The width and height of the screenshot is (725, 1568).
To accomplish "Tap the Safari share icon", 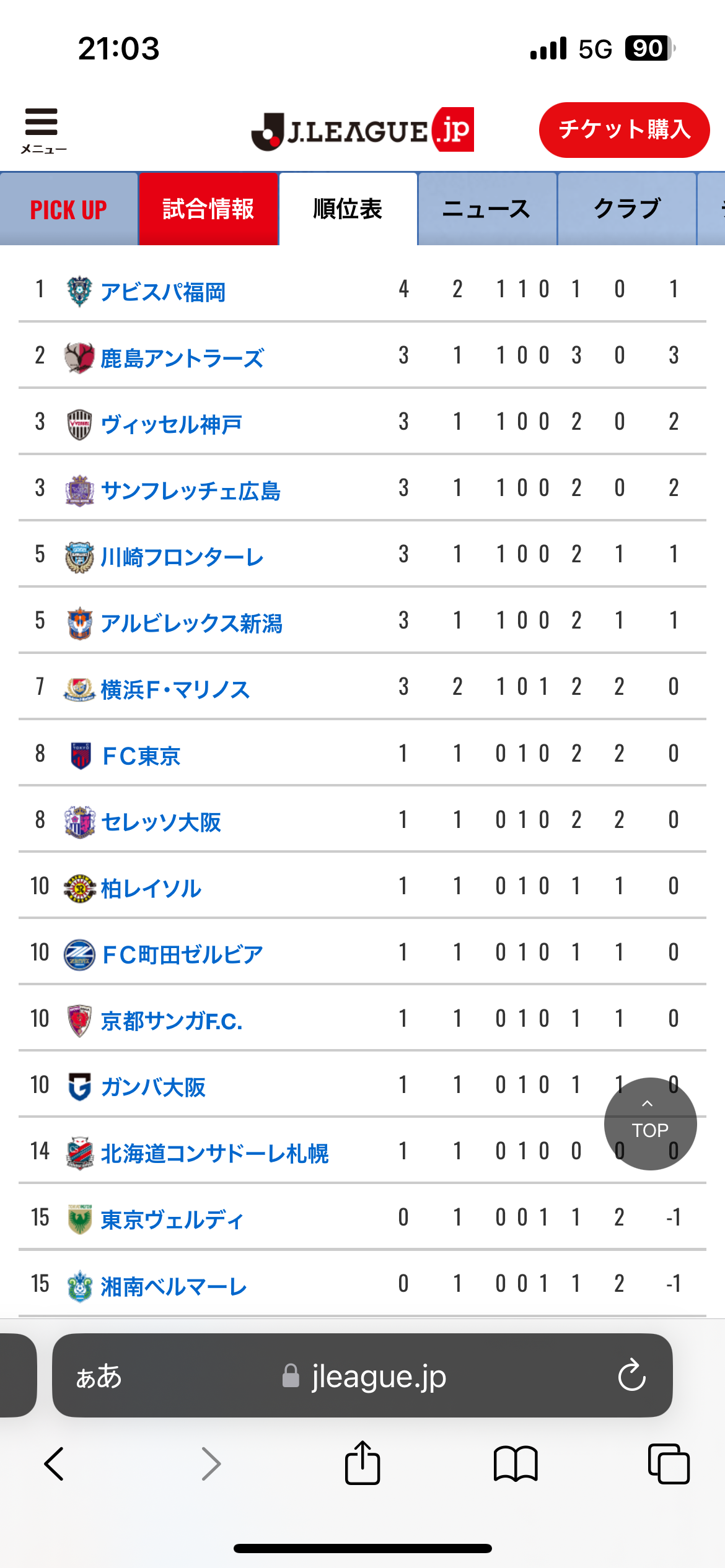I will (x=362, y=1463).
